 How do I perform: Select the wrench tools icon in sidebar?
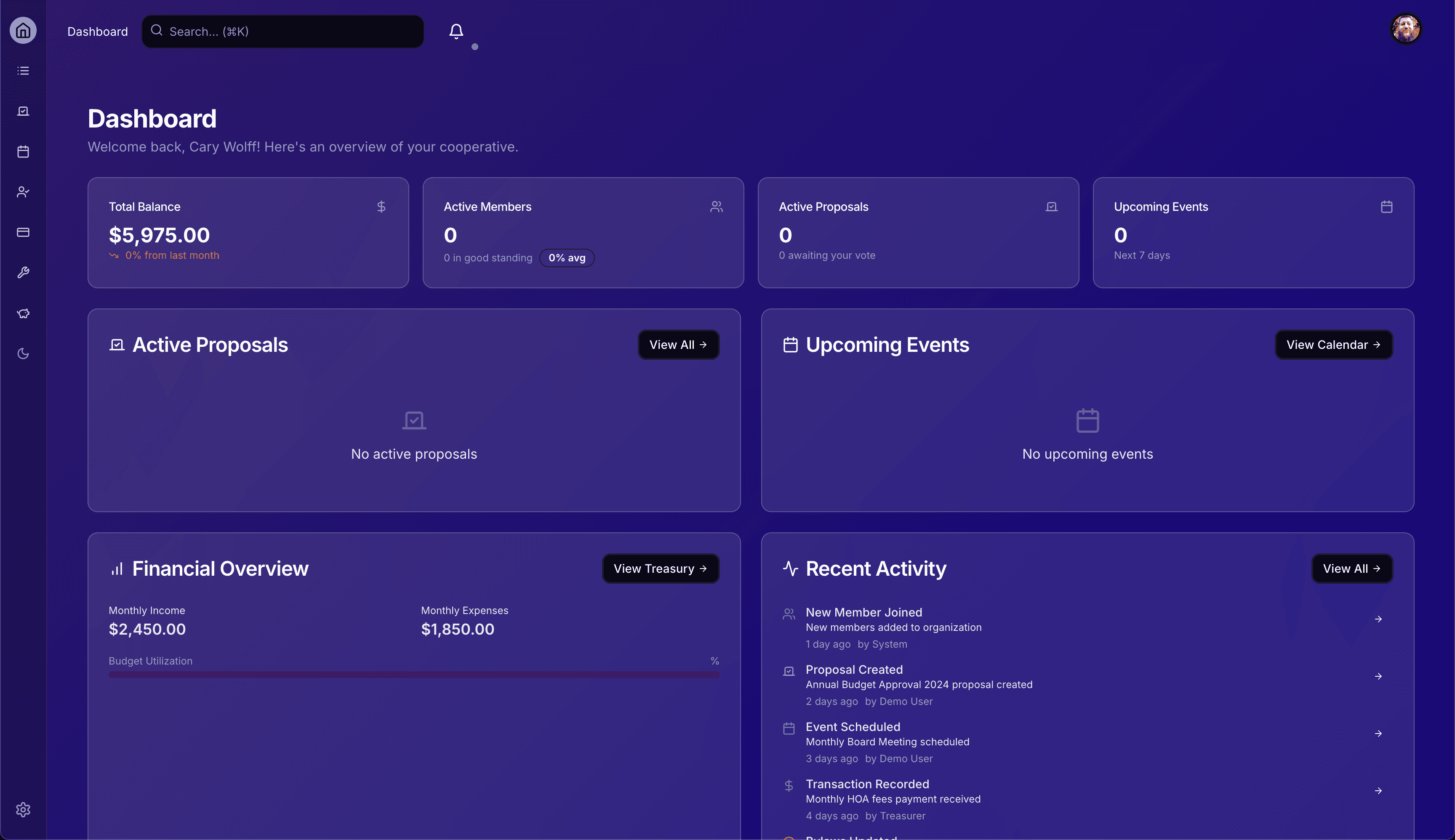(23, 272)
